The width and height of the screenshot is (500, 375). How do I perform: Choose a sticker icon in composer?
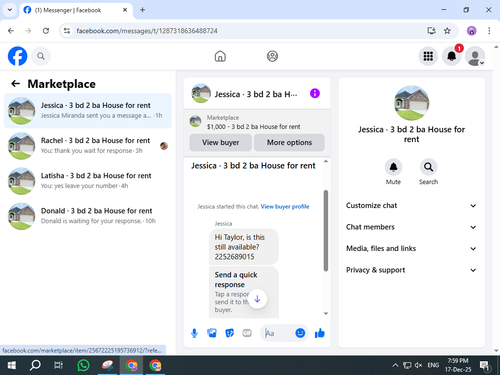(230, 333)
